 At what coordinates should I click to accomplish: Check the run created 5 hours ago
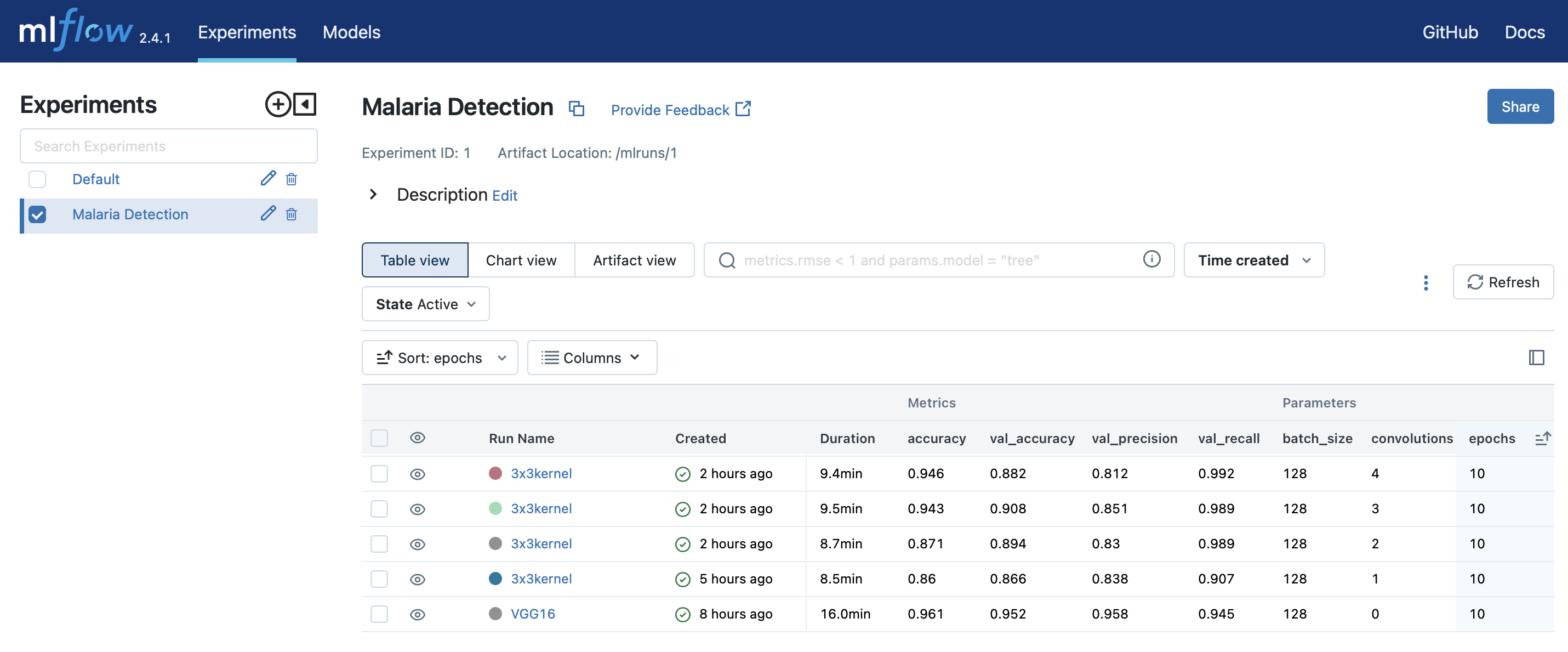point(379,579)
